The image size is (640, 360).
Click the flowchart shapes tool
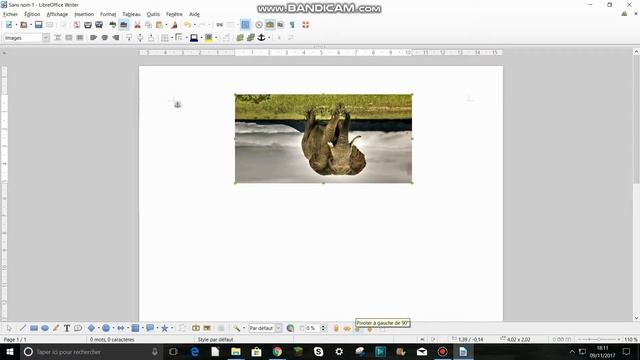[135, 328]
